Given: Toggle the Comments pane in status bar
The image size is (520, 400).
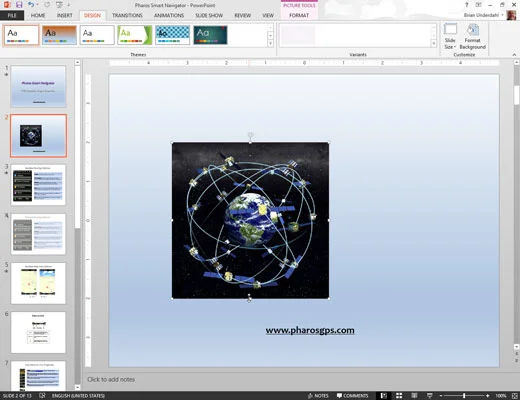Looking at the screenshot, I should pos(352,396).
